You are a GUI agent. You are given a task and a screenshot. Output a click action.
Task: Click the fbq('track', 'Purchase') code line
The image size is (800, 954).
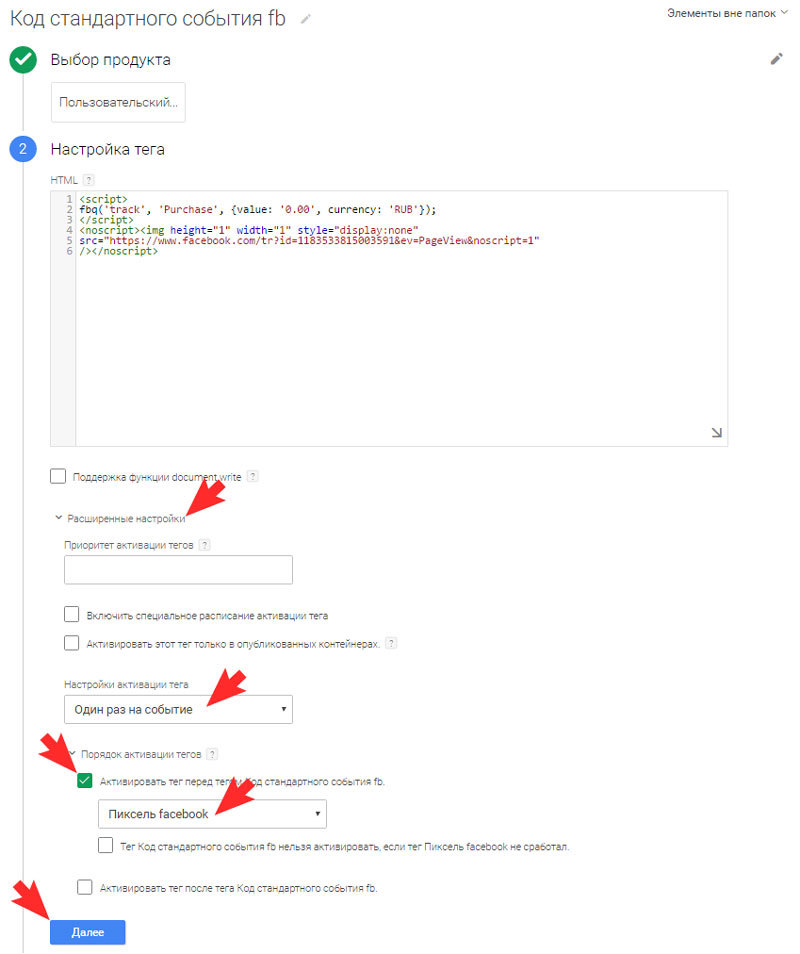[x=258, y=209]
